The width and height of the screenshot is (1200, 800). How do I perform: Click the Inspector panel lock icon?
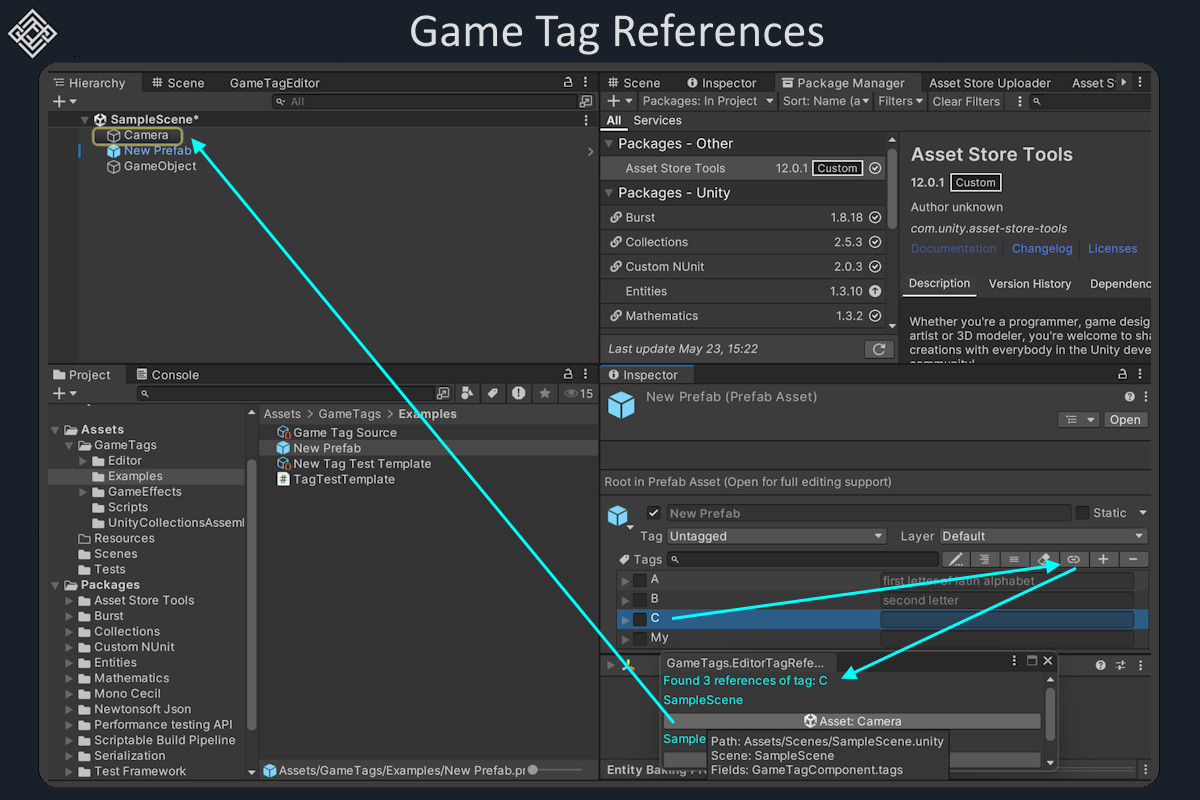1122,375
